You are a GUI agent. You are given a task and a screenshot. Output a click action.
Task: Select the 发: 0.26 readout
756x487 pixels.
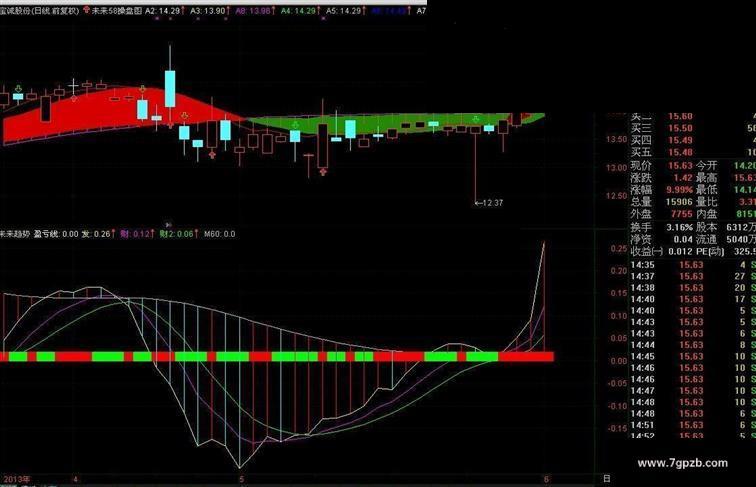point(95,234)
